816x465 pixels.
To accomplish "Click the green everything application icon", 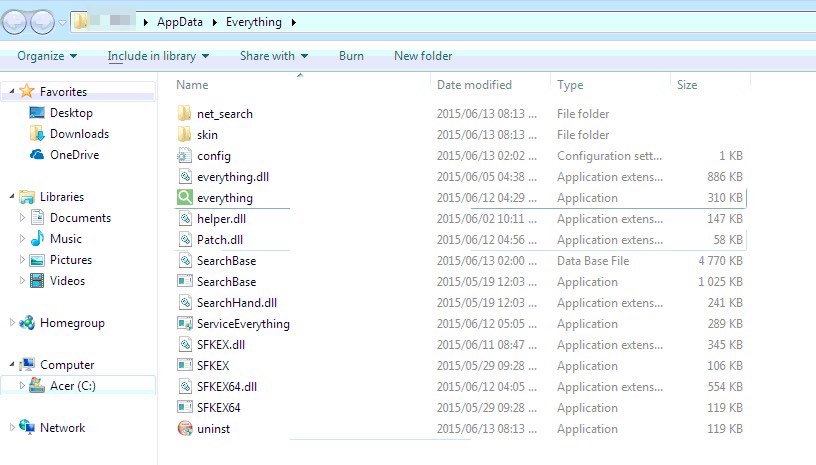I will pyautogui.click(x=184, y=198).
